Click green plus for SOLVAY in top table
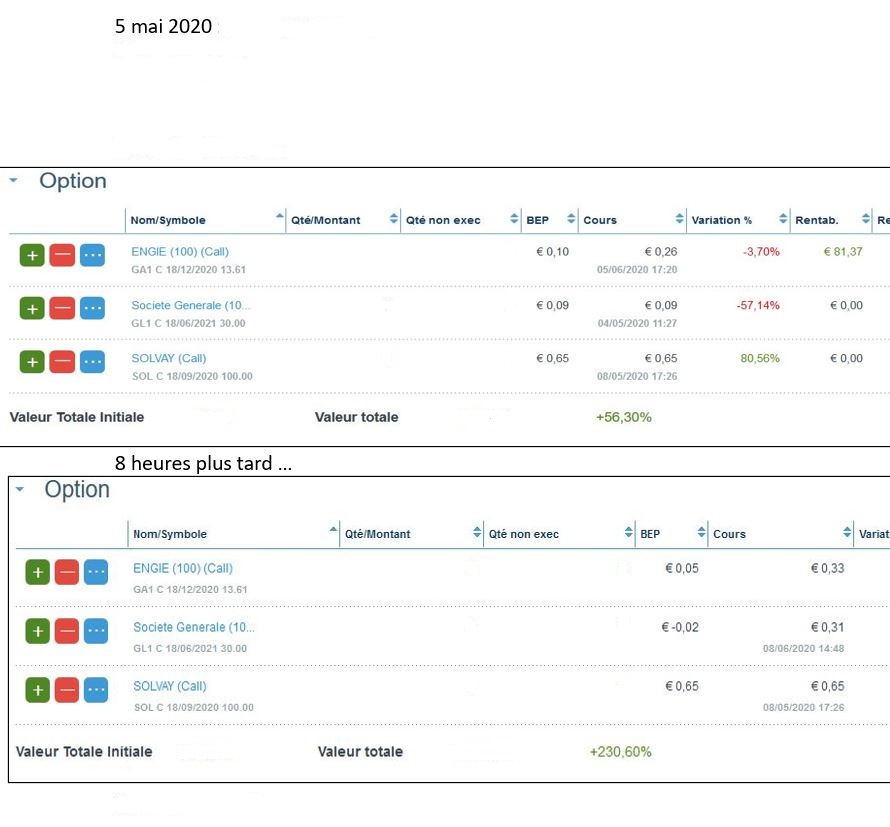The image size is (890, 827). tap(32, 361)
